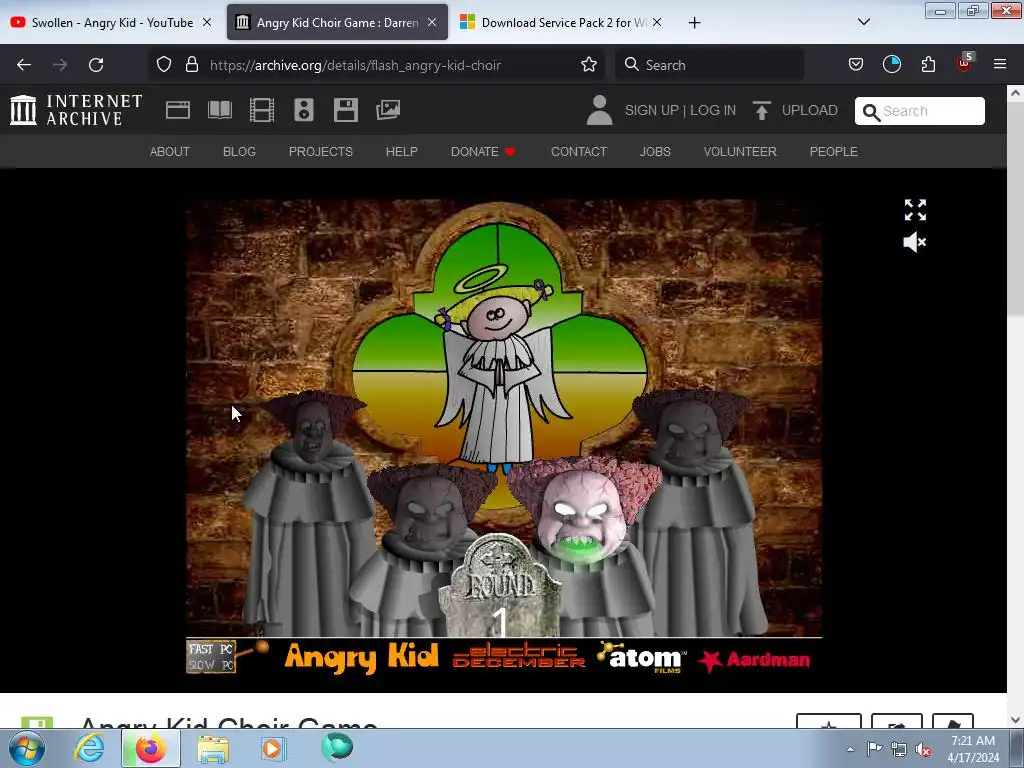Viewport: 1024px width, 768px height.
Task: Open Windows Media Player from the taskbar
Action: (x=273, y=748)
